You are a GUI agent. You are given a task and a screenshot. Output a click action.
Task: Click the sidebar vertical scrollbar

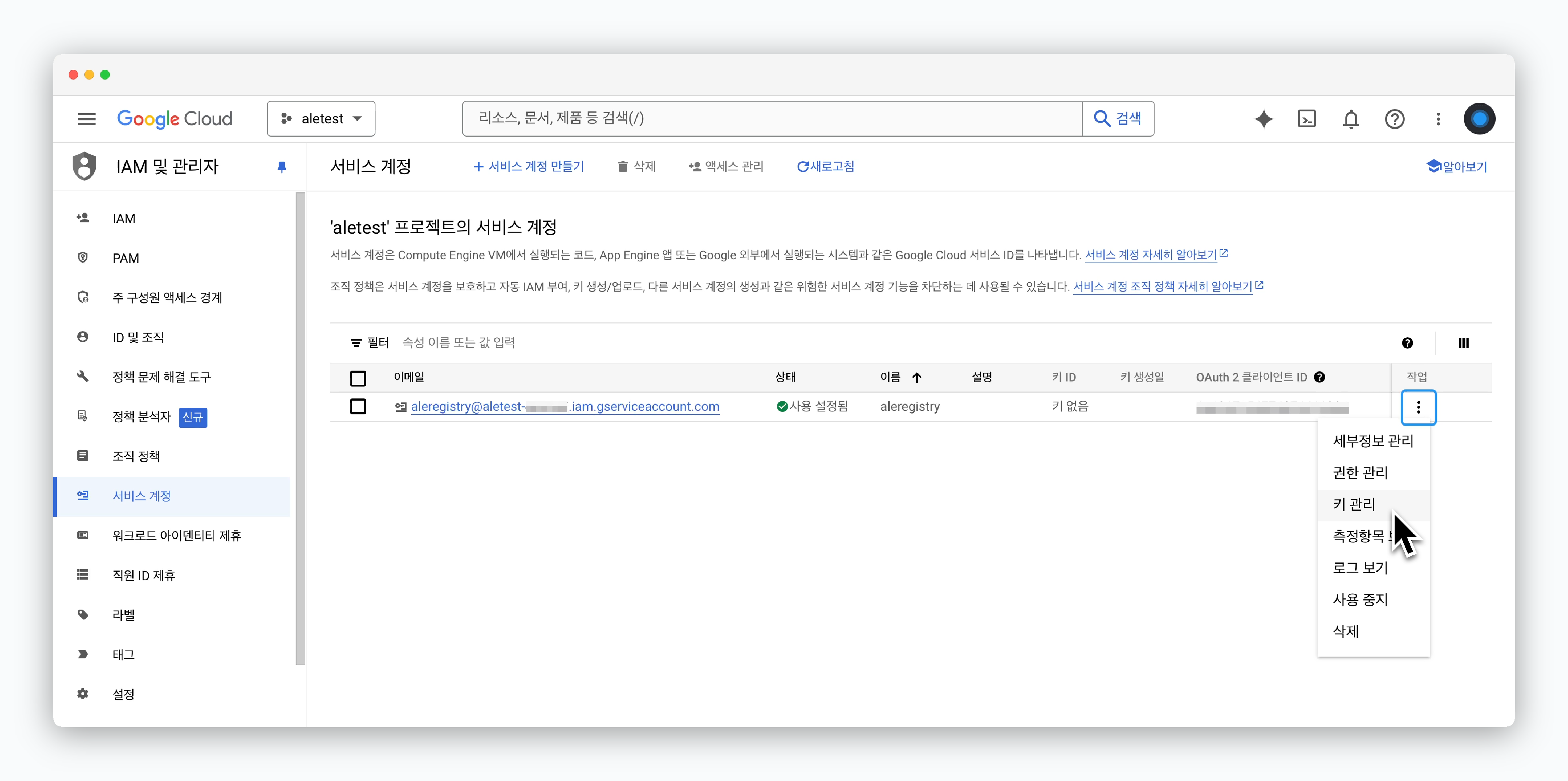(x=300, y=429)
